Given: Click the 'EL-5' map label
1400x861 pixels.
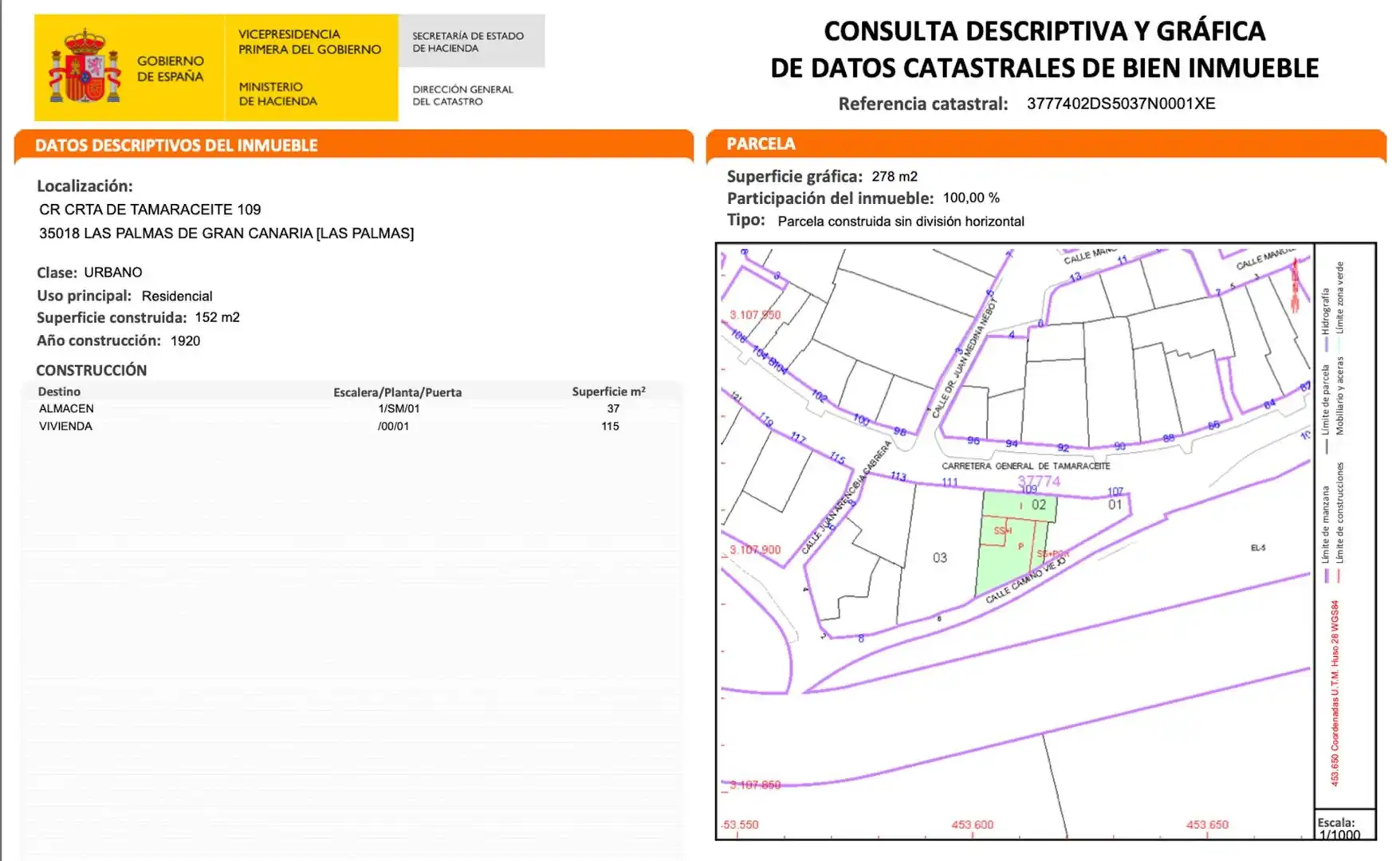Looking at the screenshot, I should coord(1258,548).
